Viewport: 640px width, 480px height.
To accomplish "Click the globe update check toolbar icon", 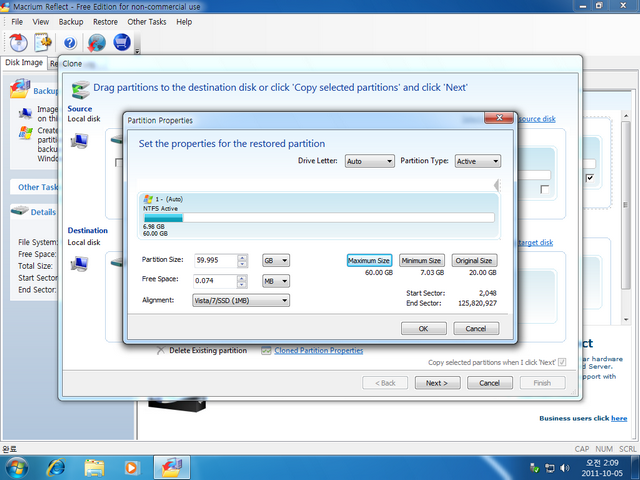I will (97, 42).
